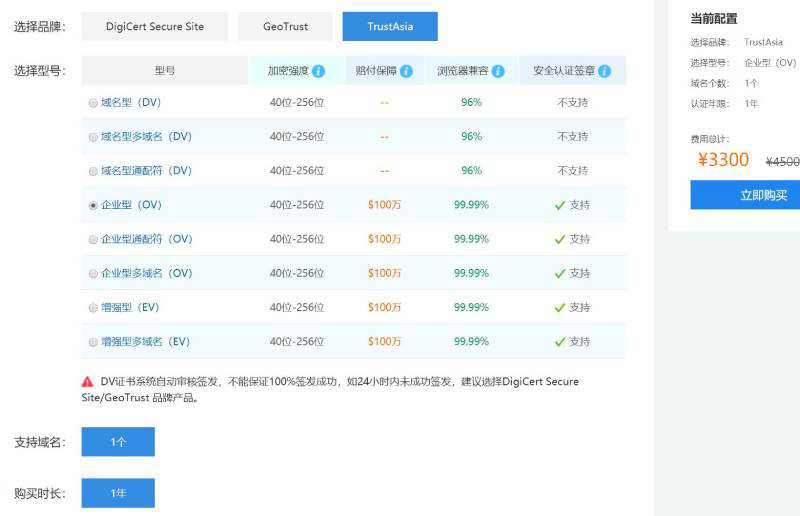Select the TrustAsia brand tab
The width and height of the screenshot is (800, 516).
pyautogui.click(x=389, y=27)
